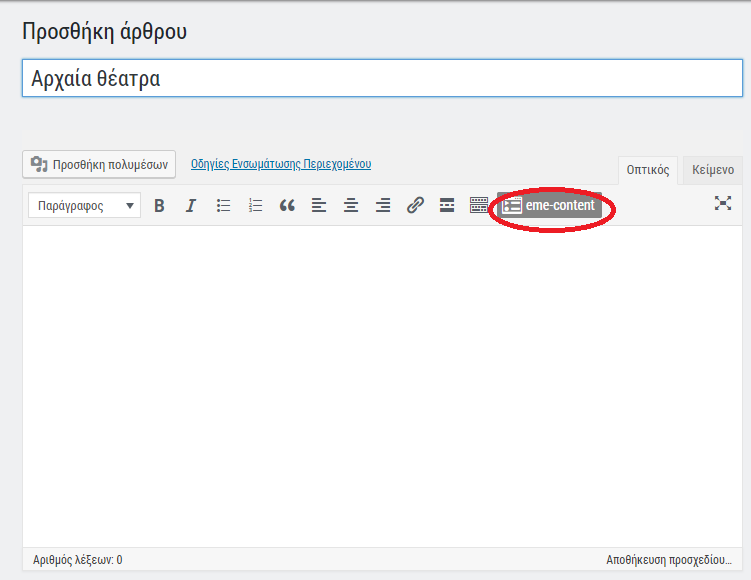Click the eme-content toolbar button
The image size is (751, 580).
tap(549, 205)
